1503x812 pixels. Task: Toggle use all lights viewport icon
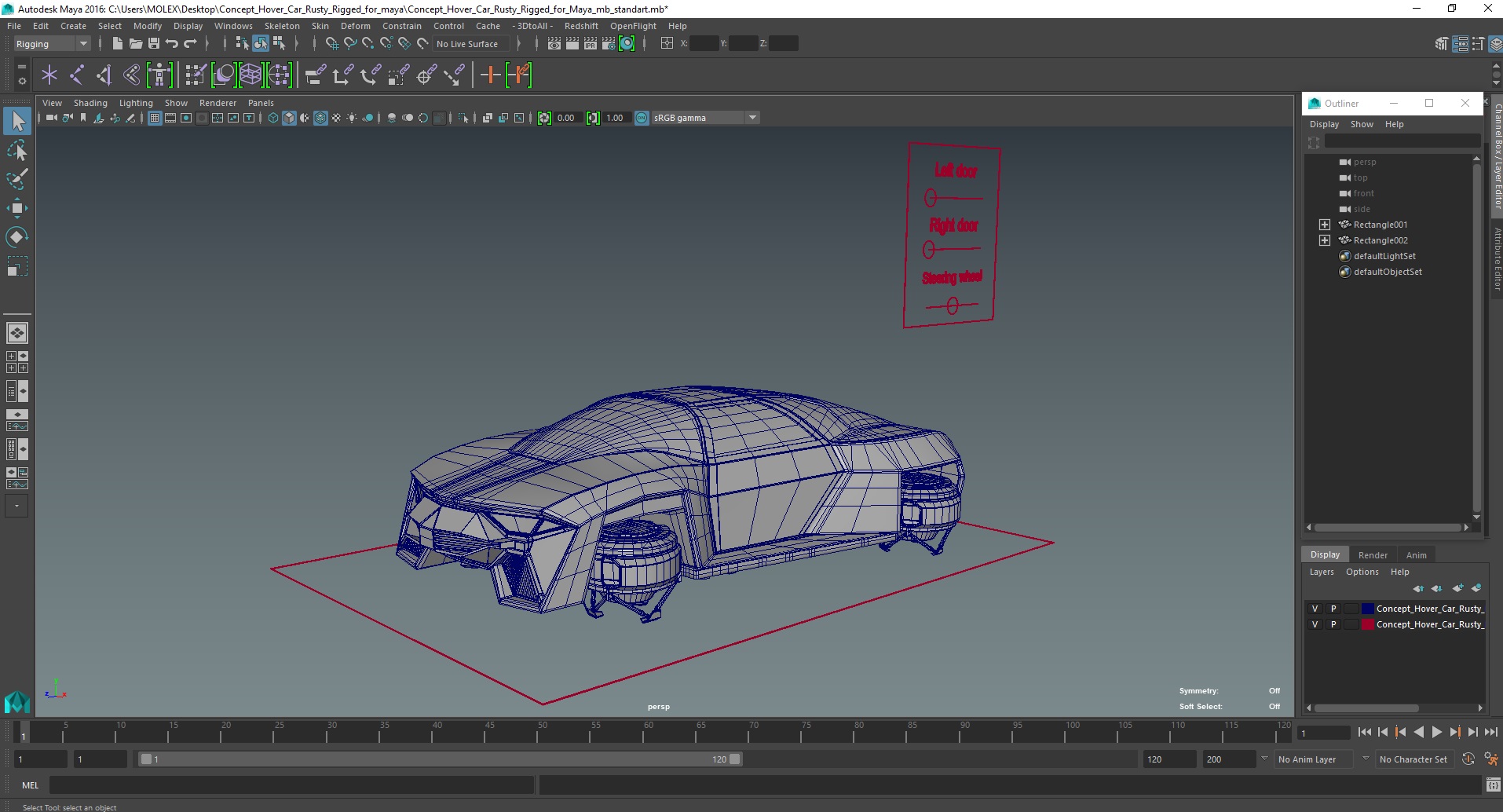pyautogui.click(x=352, y=118)
